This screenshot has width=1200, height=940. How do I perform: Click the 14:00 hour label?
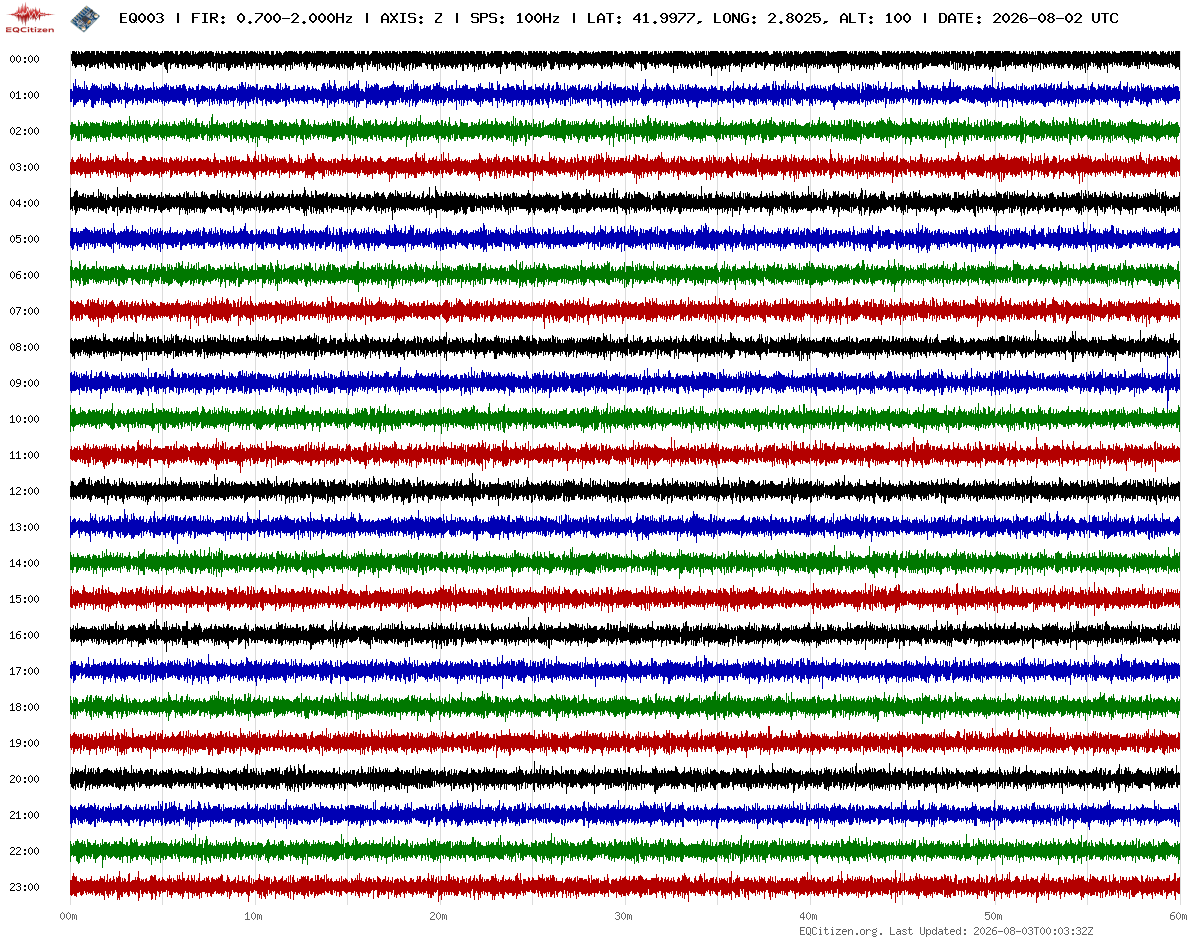24,564
